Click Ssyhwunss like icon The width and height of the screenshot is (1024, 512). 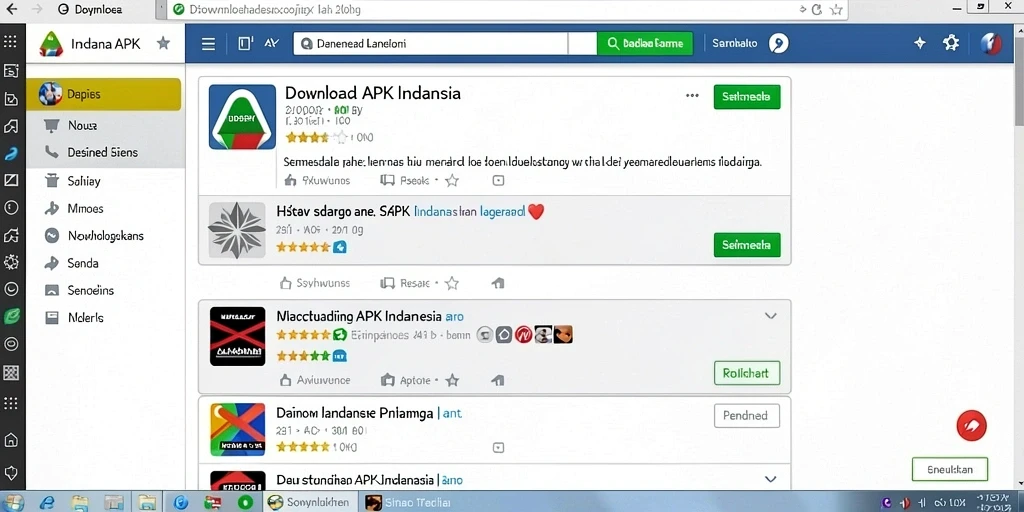click(285, 283)
